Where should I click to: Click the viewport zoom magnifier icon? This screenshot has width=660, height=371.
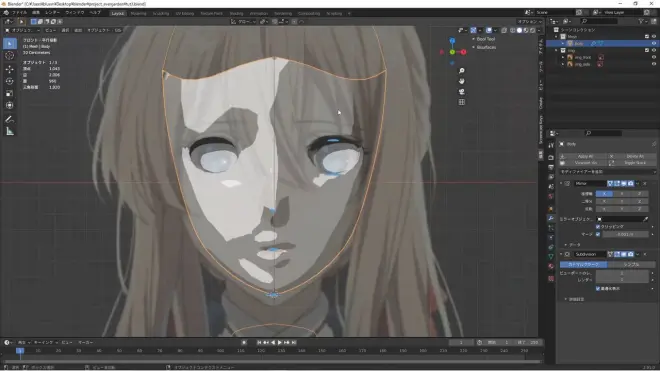(462, 71)
